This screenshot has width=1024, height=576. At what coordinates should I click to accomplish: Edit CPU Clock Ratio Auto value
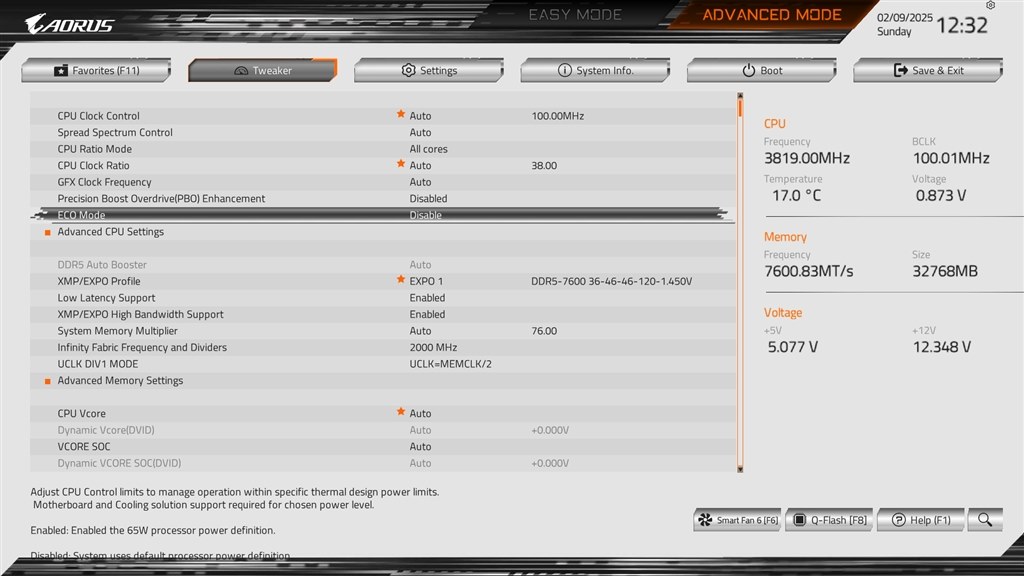click(x=420, y=165)
